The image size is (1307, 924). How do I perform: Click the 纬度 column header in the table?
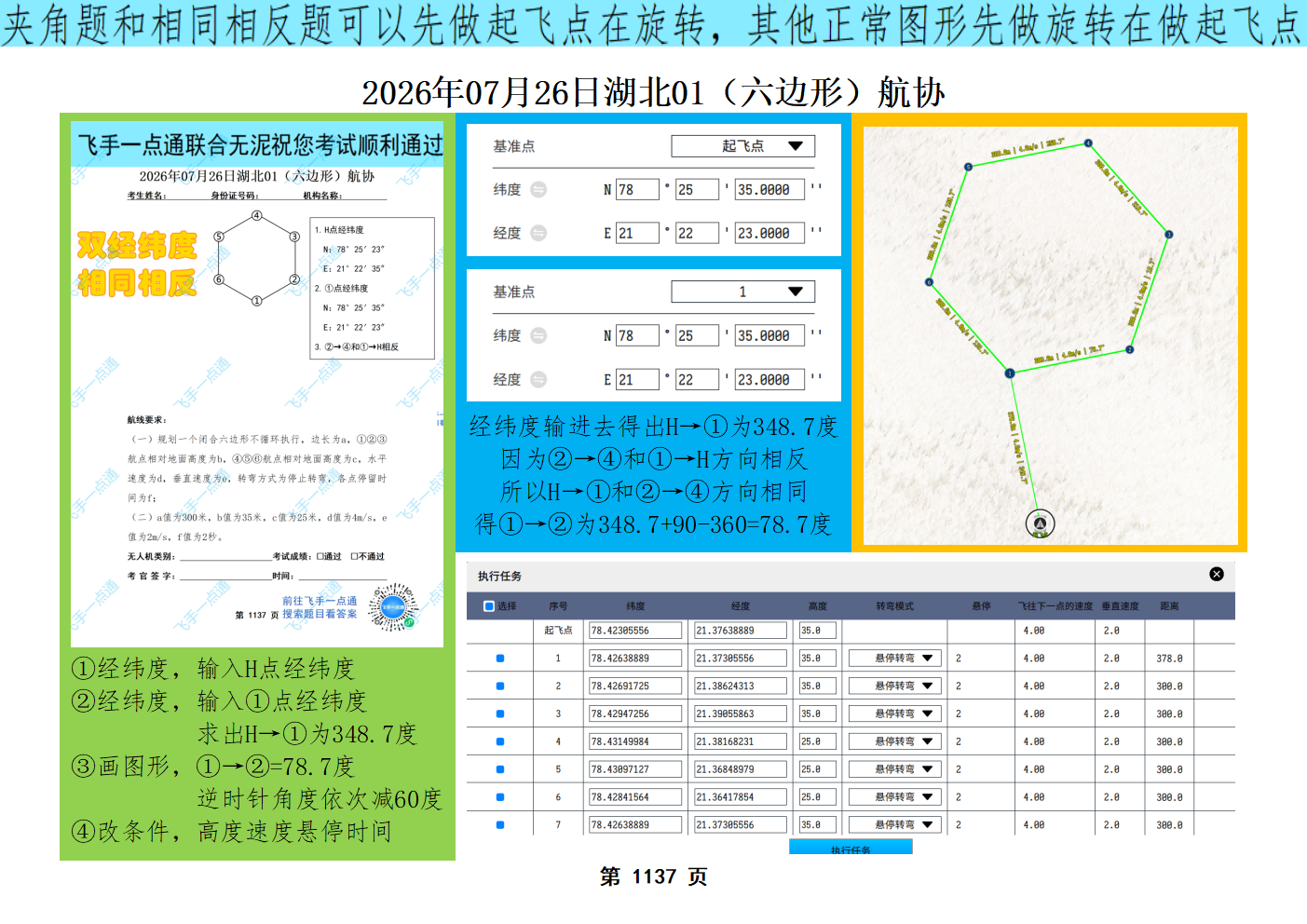tap(635, 606)
